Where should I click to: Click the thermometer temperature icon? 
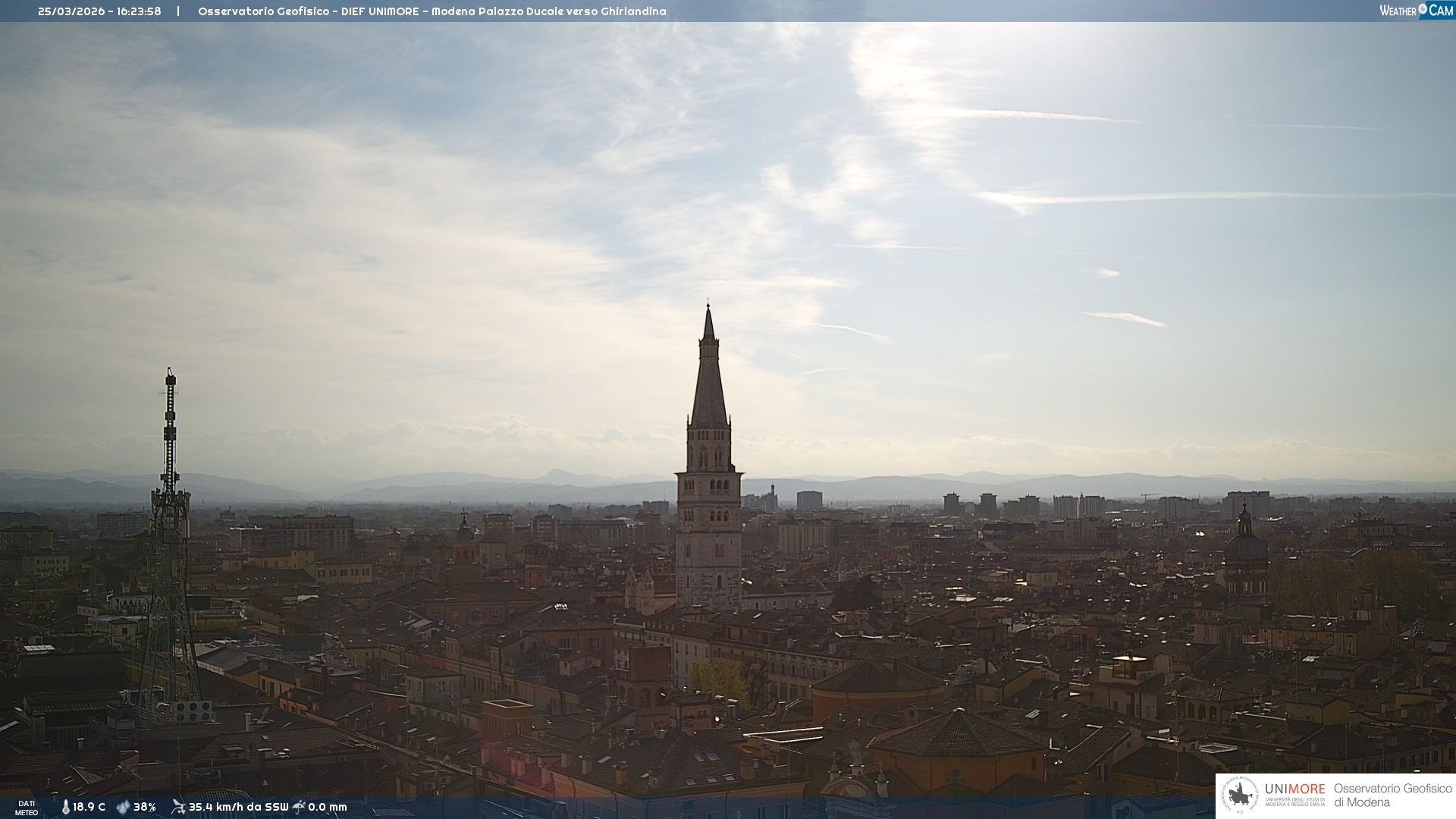[66, 807]
